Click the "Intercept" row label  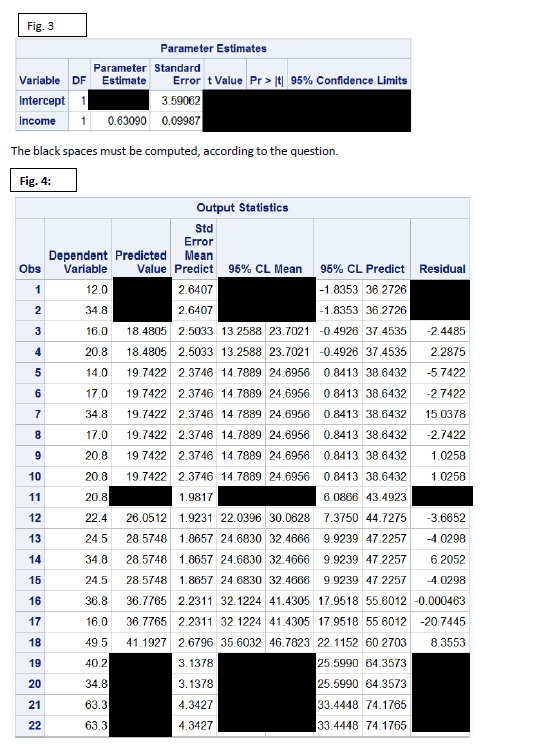coord(42,101)
